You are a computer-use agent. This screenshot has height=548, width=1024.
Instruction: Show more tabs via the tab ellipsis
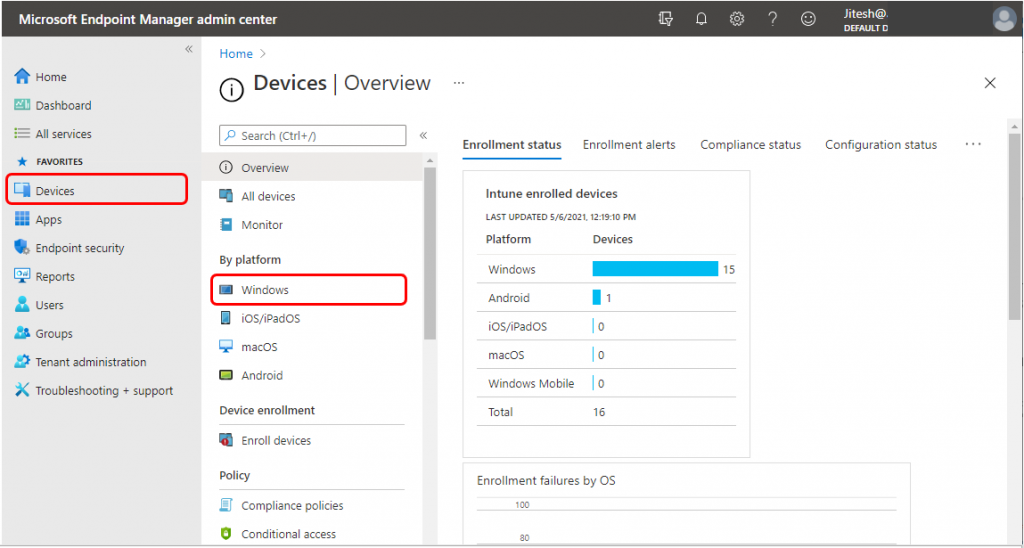pyautogui.click(x=973, y=144)
